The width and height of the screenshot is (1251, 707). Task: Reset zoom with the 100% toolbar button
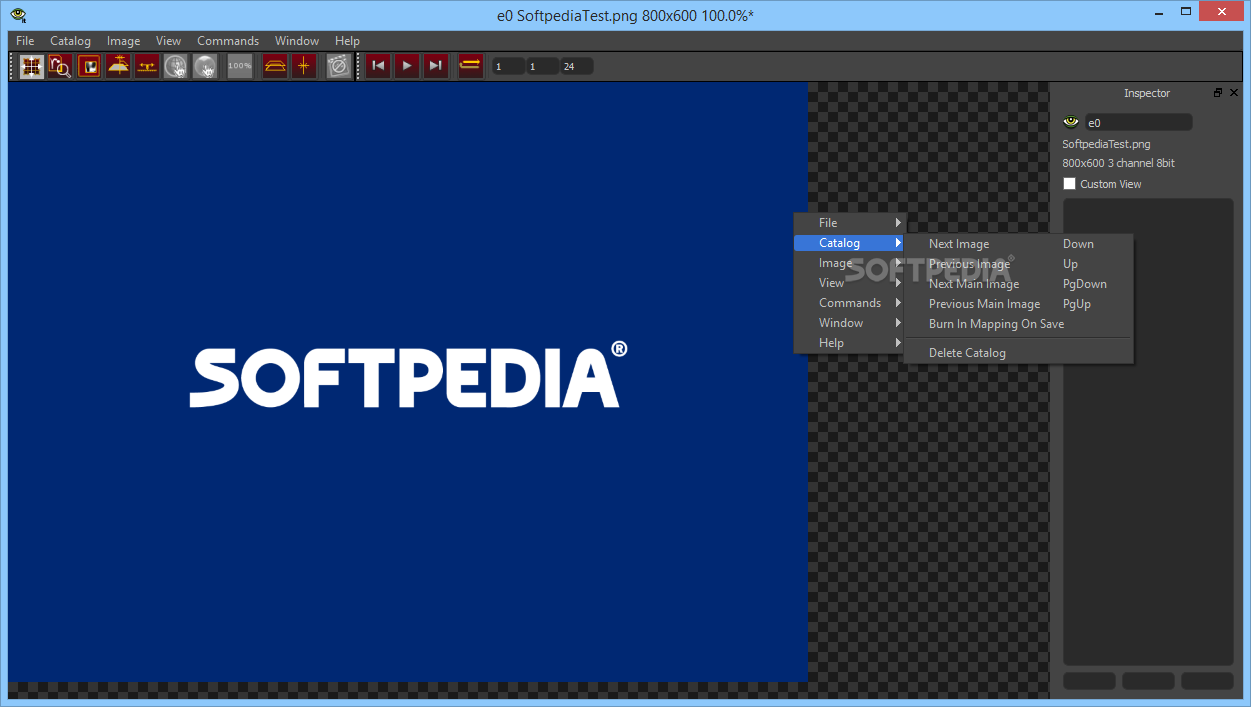(240, 66)
